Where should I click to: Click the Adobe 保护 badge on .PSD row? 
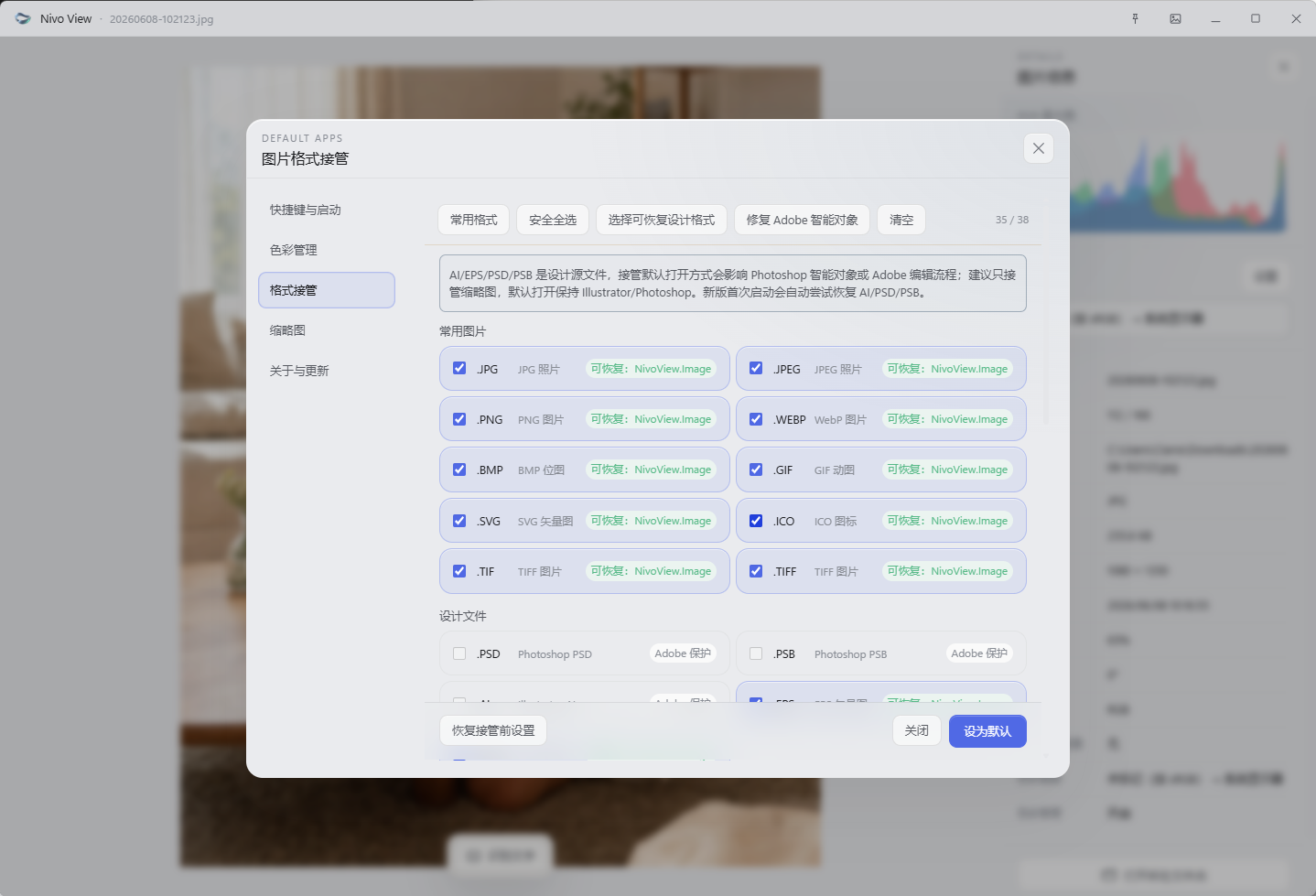point(683,653)
